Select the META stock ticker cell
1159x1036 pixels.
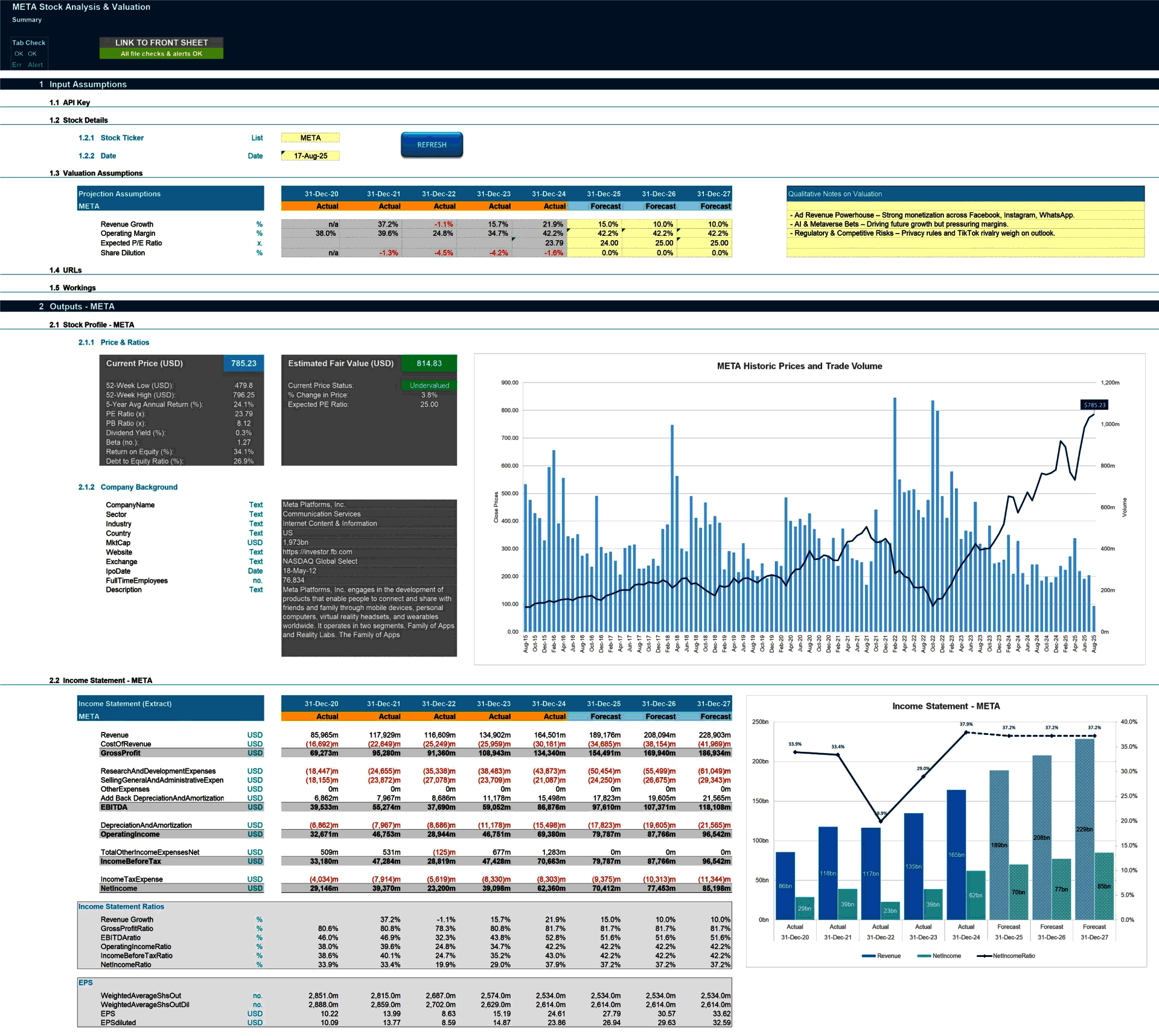tap(310, 138)
